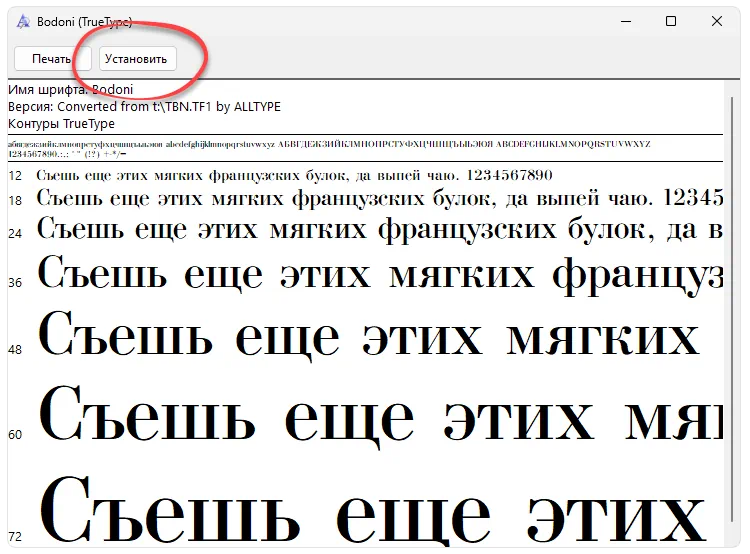Click the Установить (Install) button

(137, 59)
